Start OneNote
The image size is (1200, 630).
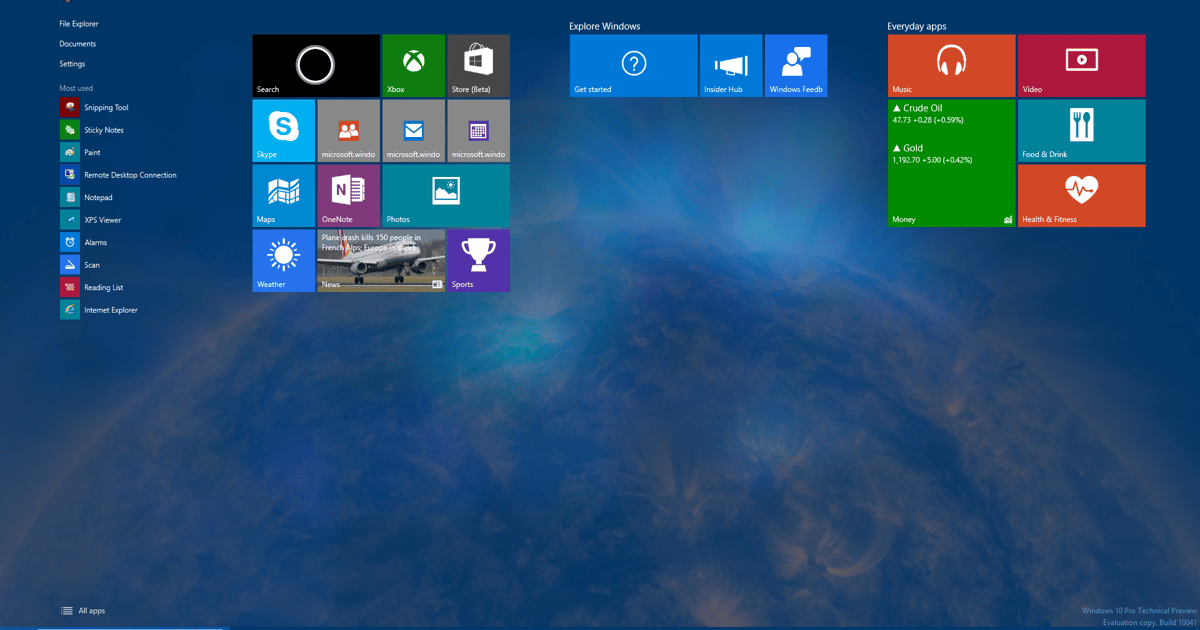pyautogui.click(x=348, y=195)
